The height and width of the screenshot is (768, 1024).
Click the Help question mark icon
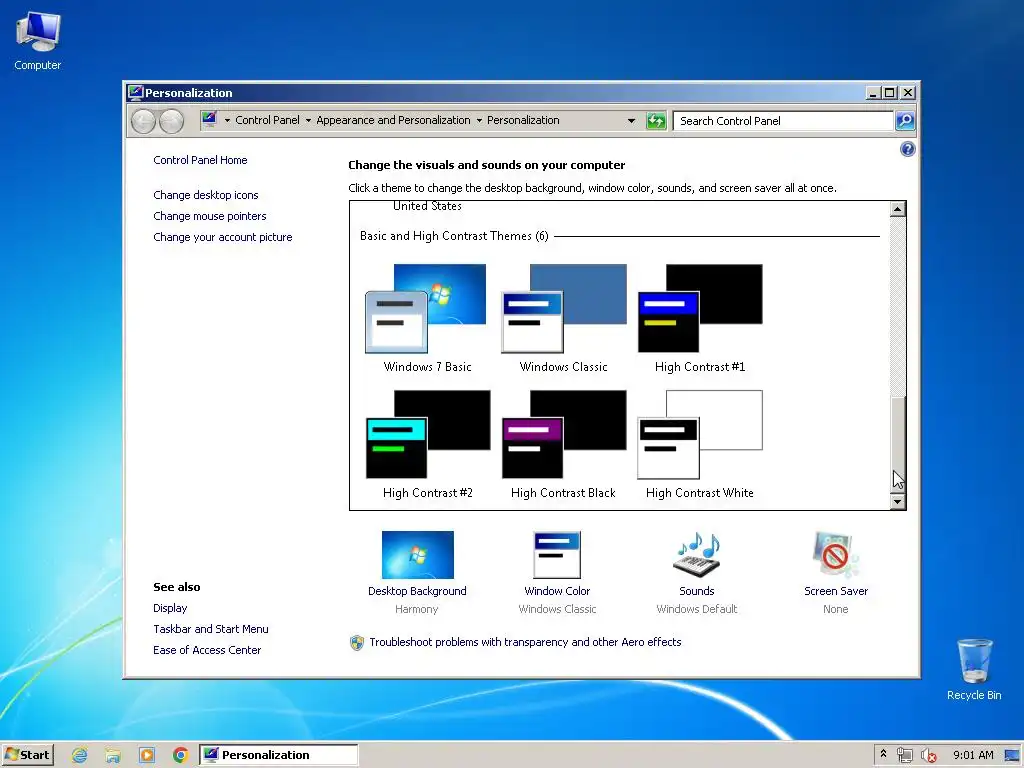click(x=907, y=149)
